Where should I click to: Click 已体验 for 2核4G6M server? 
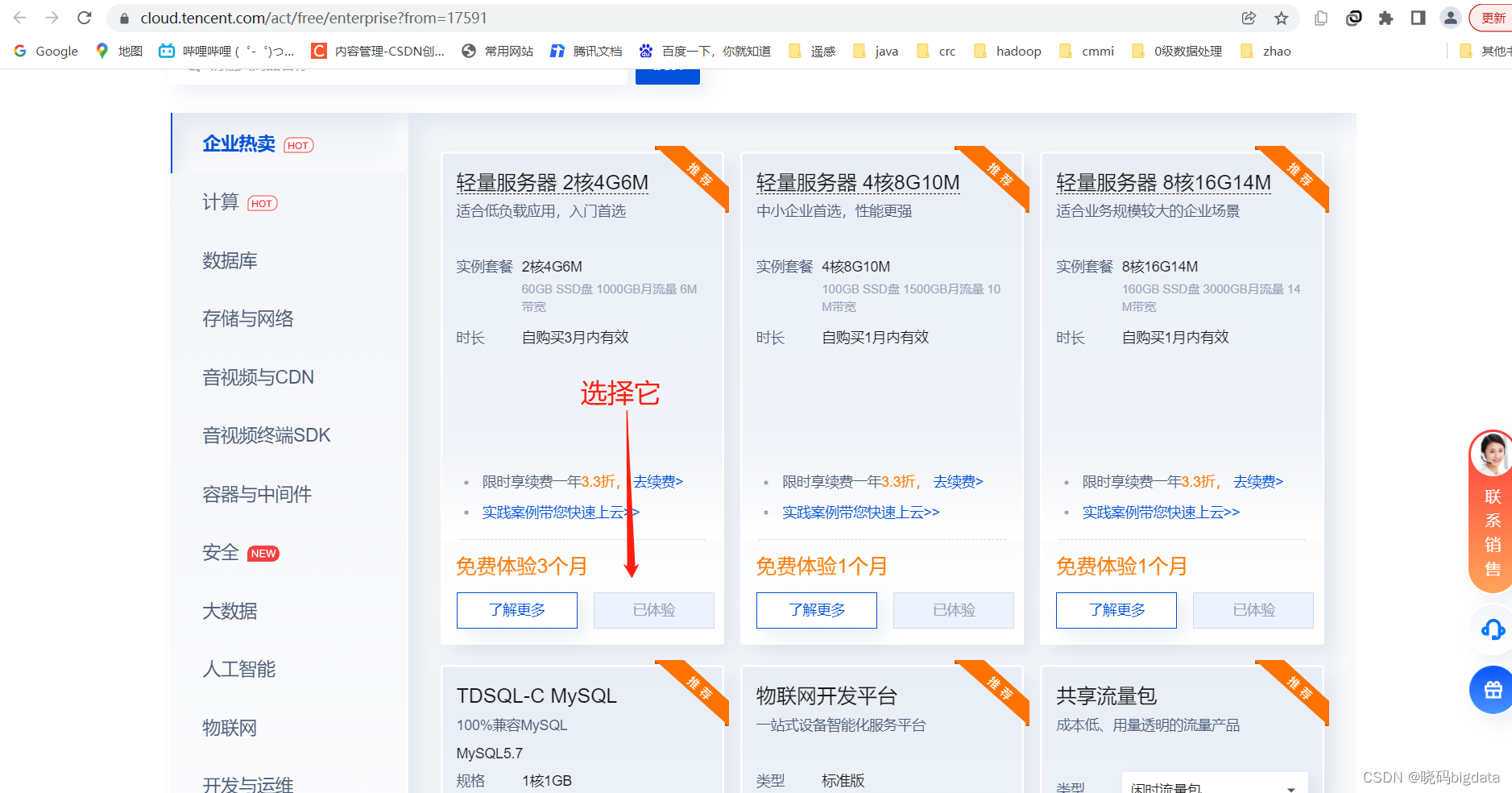click(x=654, y=610)
